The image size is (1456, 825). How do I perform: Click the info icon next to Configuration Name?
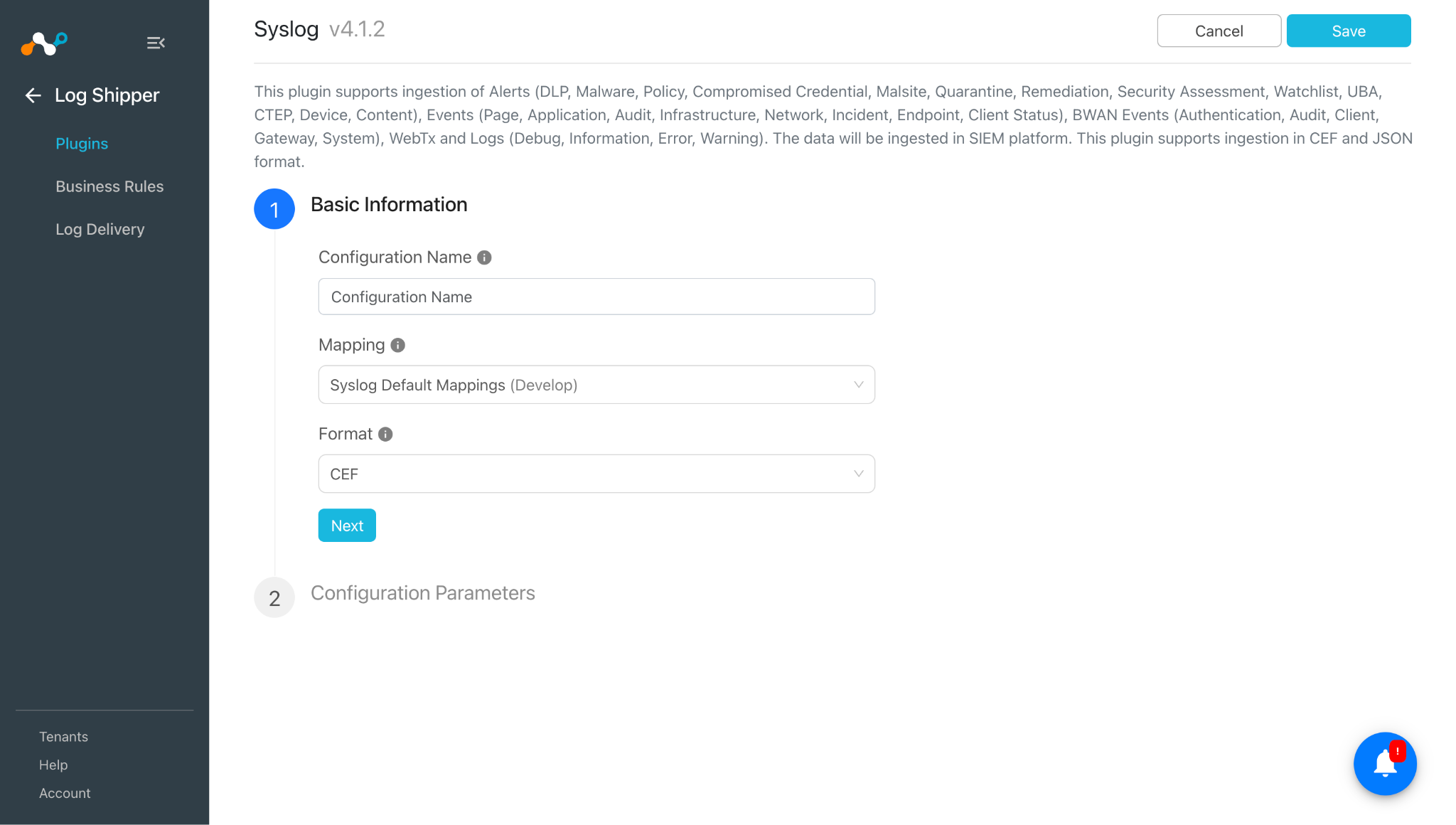tap(484, 257)
